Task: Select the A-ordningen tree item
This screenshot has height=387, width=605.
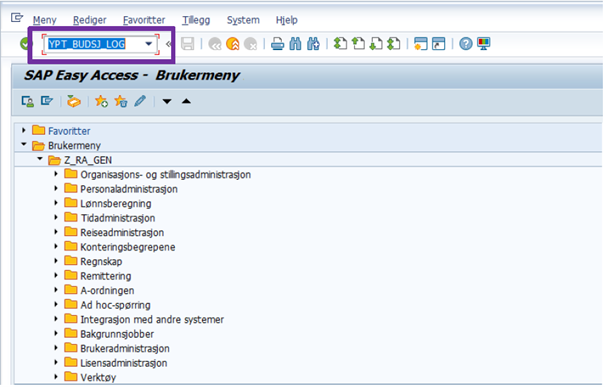Action: point(107,291)
